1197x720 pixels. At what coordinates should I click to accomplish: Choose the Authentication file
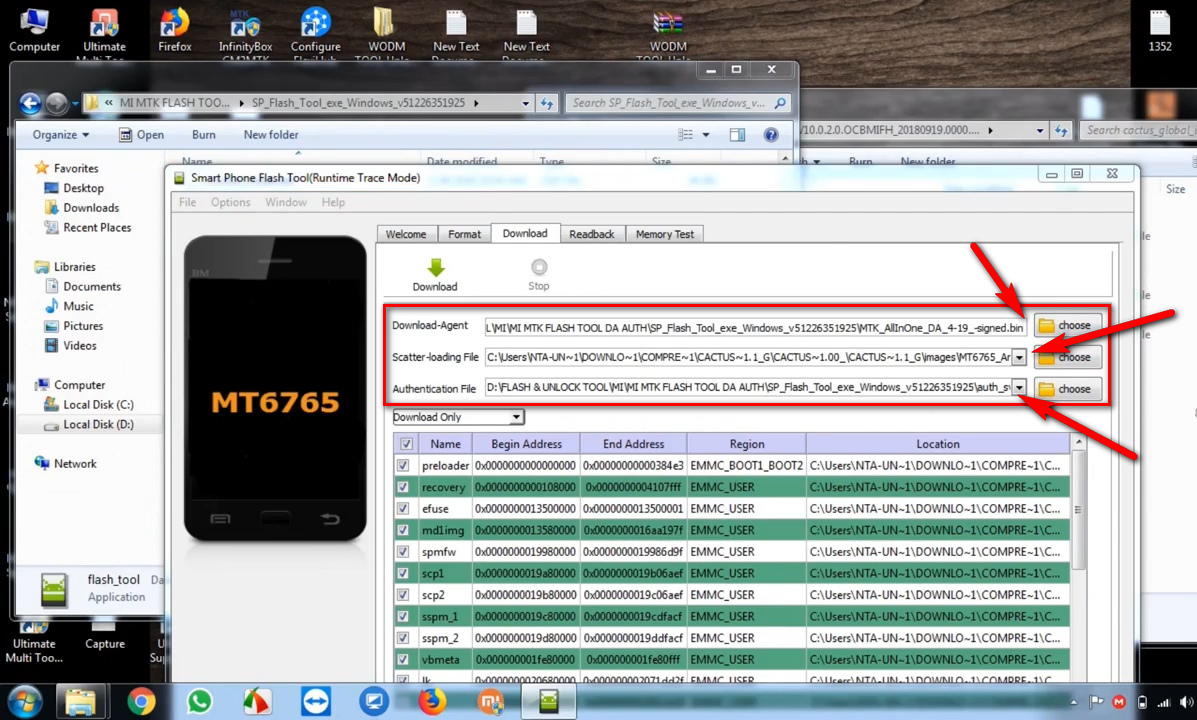tap(1067, 389)
